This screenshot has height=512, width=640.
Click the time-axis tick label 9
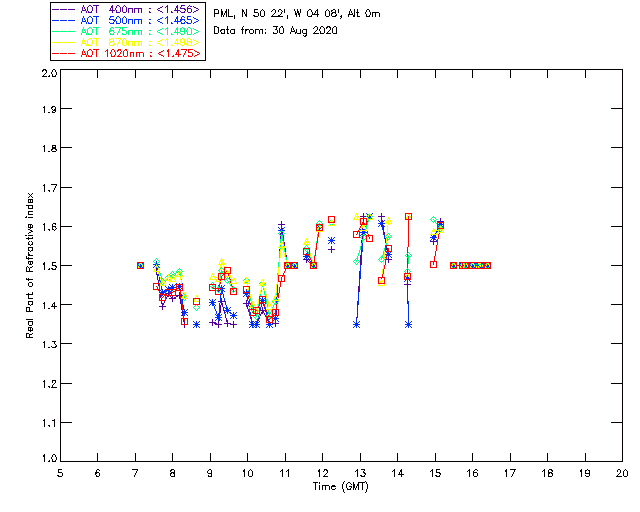[x=210, y=473]
